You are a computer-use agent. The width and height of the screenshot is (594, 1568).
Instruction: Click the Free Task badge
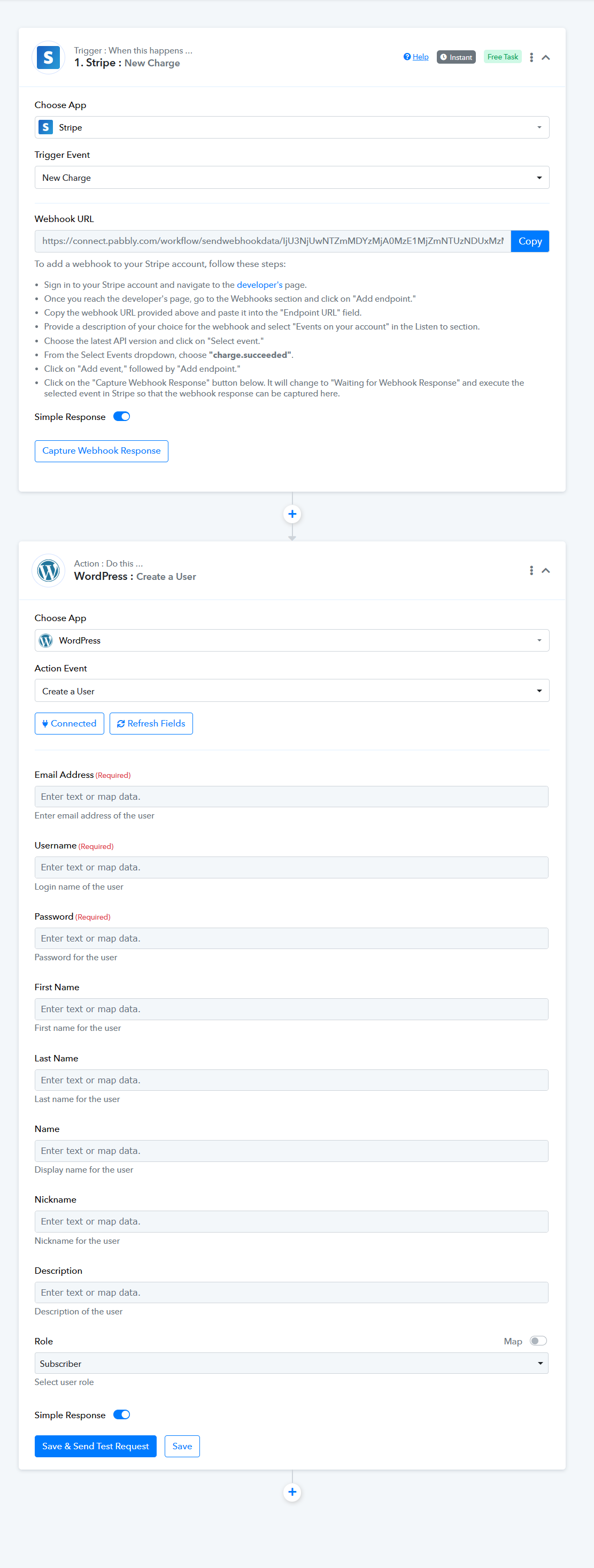click(x=502, y=57)
